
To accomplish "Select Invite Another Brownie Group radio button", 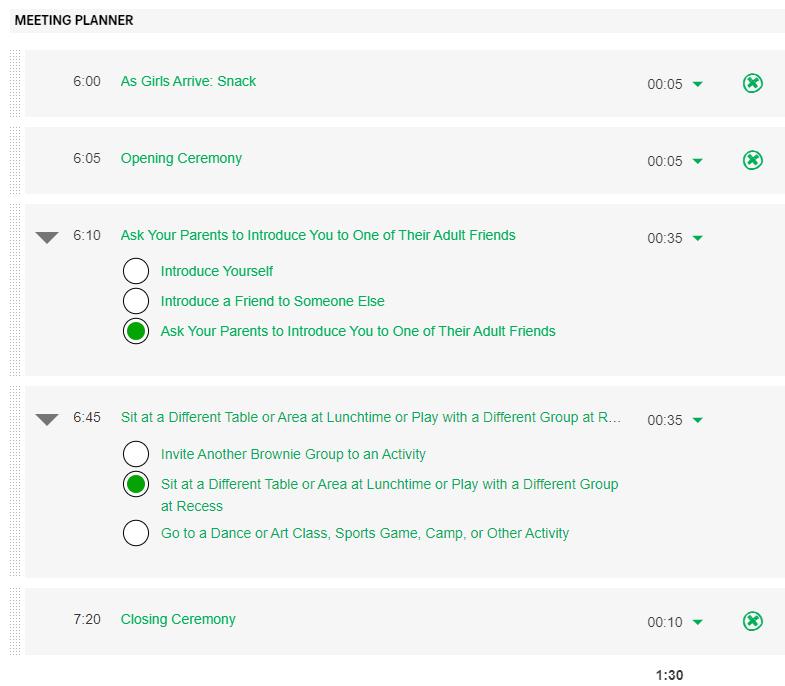I will pyautogui.click(x=136, y=454).
